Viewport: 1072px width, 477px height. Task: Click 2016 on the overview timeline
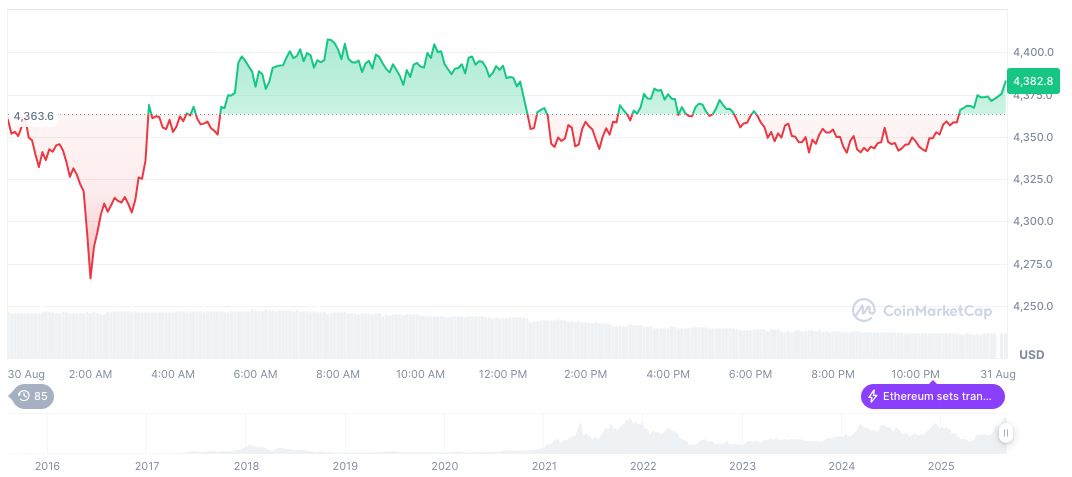point(47,466)
